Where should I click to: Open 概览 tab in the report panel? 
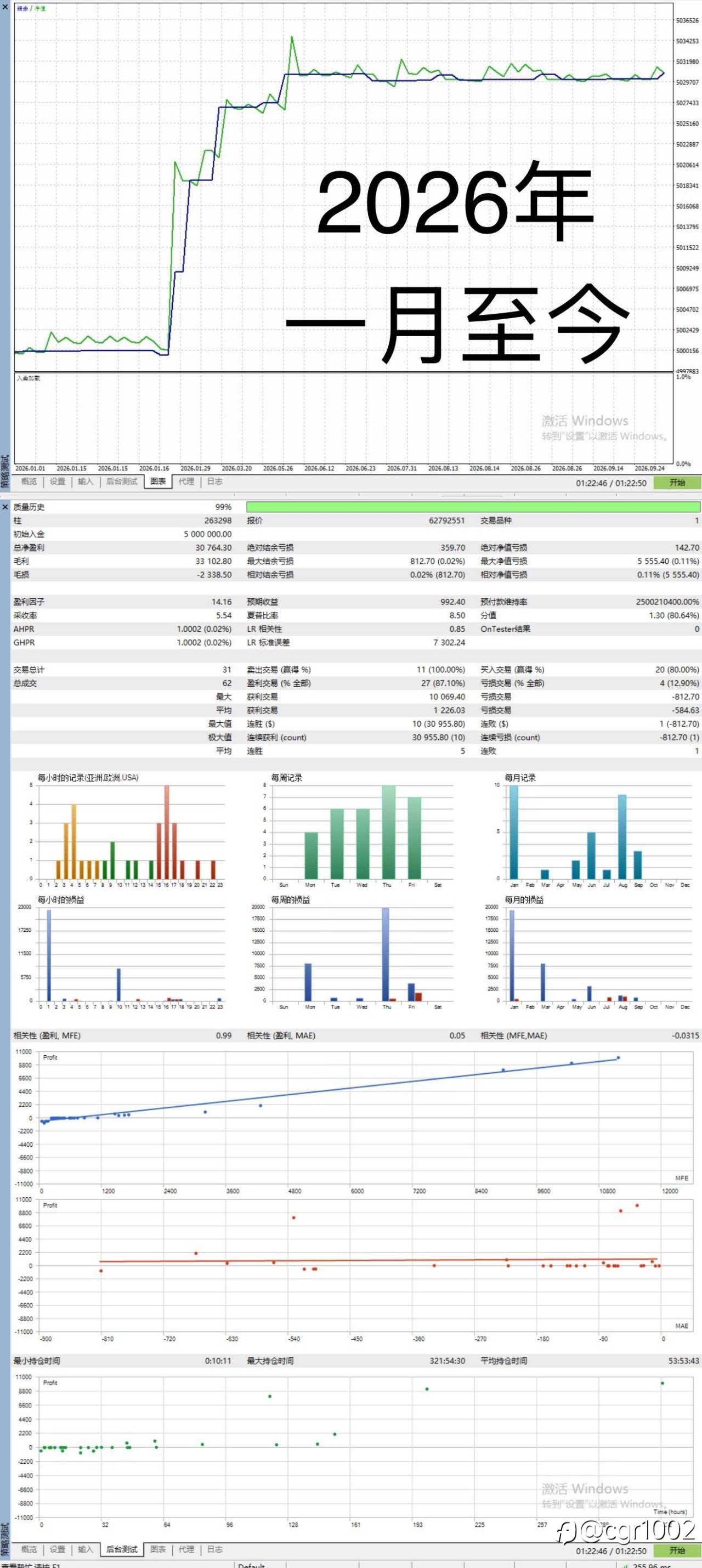pos(29,1550)
